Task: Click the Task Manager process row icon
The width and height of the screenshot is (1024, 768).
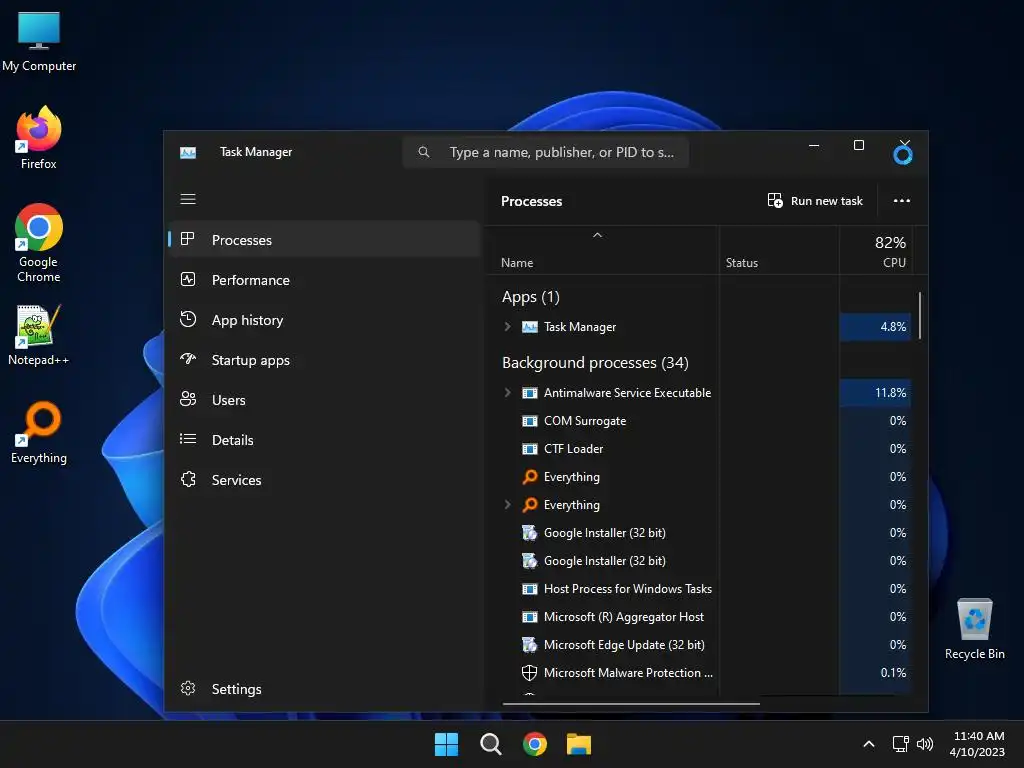Action: coord(530,327)
